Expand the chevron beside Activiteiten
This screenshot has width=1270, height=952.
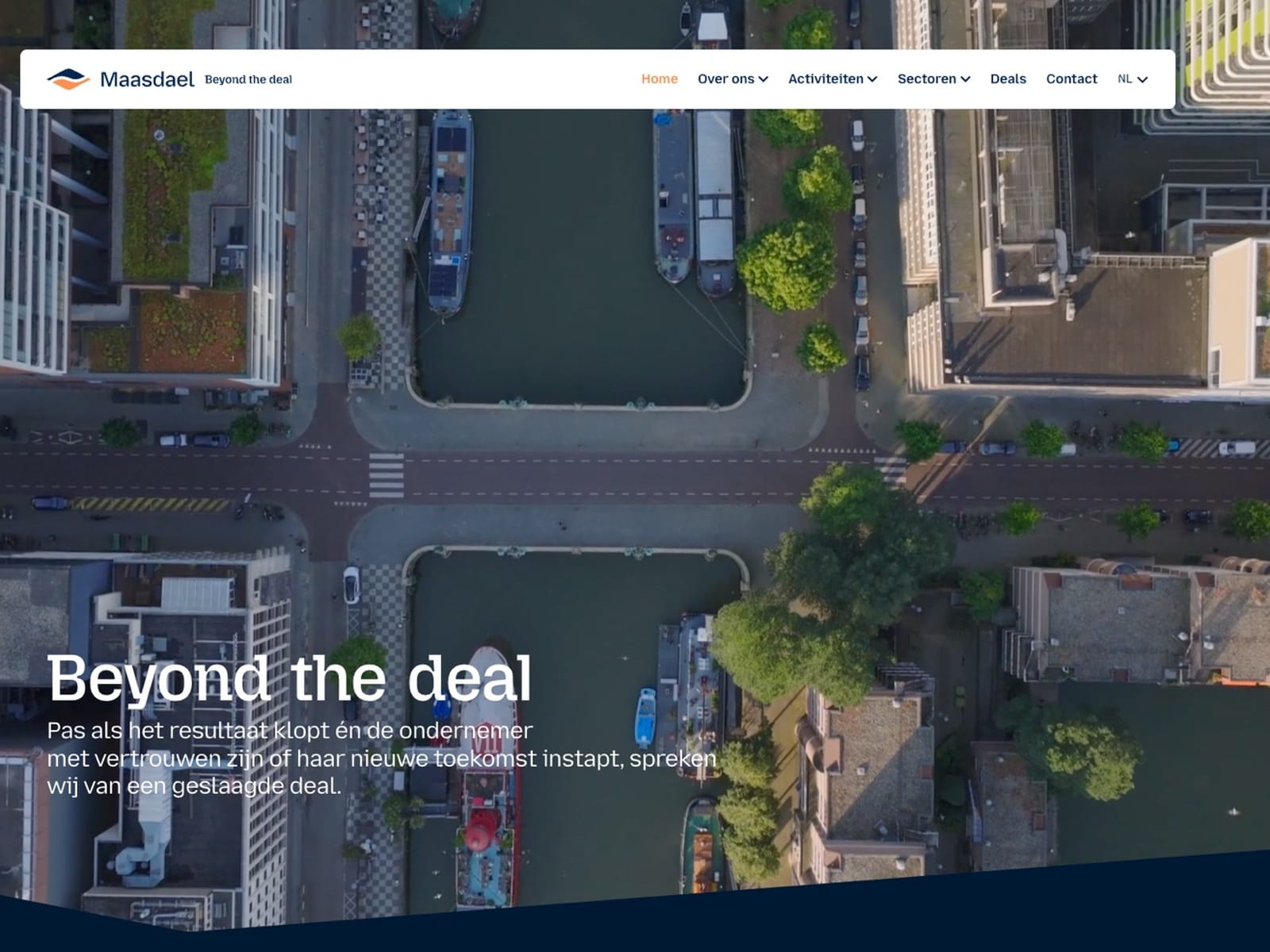click(872, 79)
